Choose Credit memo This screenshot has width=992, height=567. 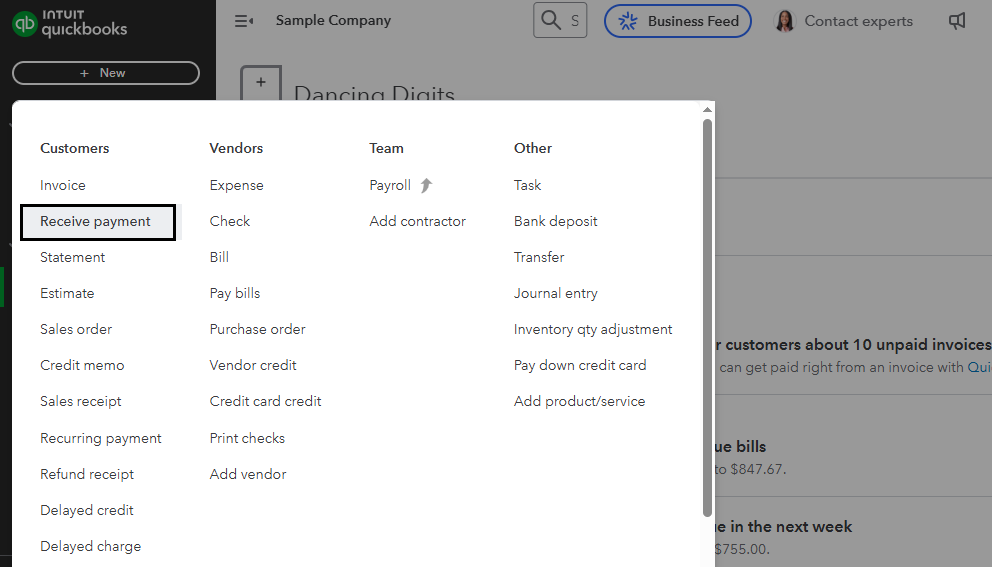coord(82,366)
